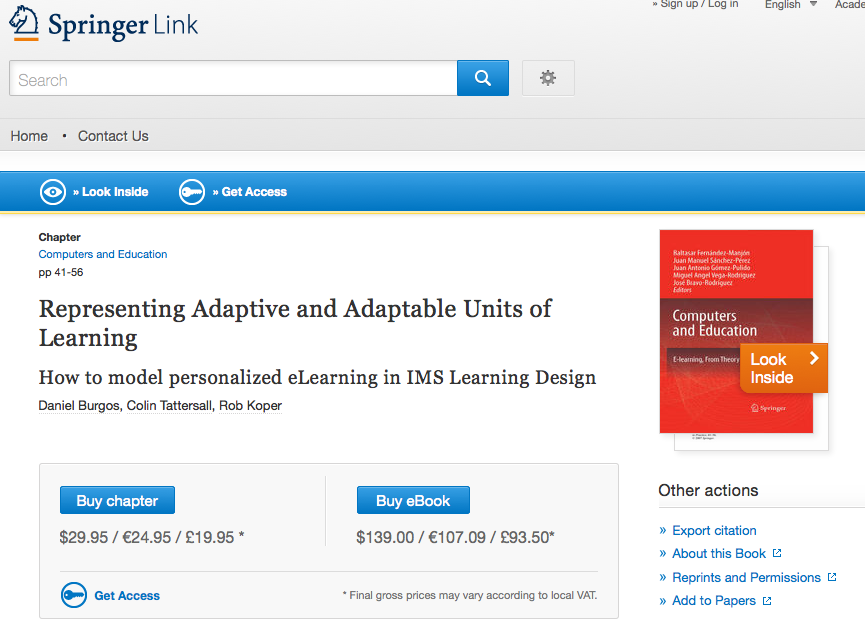
Task: Click external link icon after Reprints and Permissions
Action: point(832,577)
